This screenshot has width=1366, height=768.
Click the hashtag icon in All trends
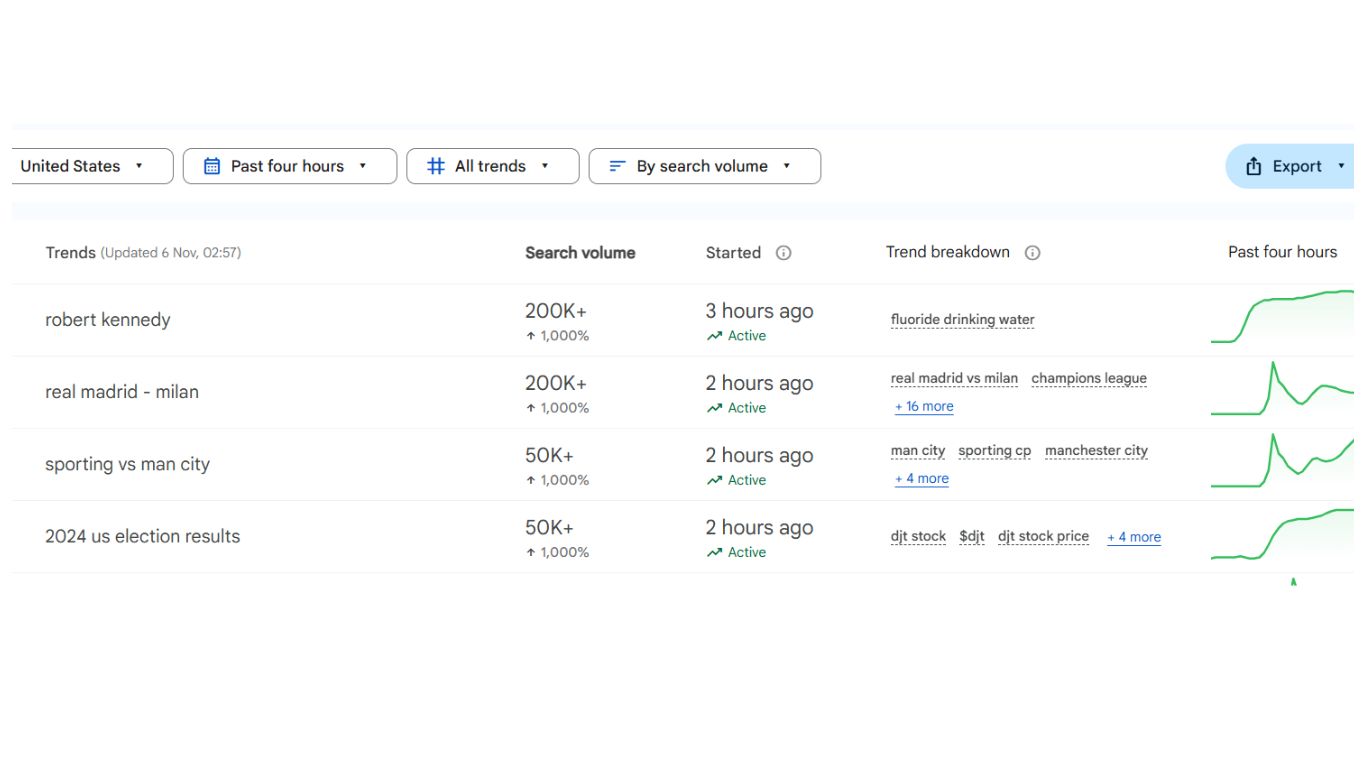[x=436, y=166]
